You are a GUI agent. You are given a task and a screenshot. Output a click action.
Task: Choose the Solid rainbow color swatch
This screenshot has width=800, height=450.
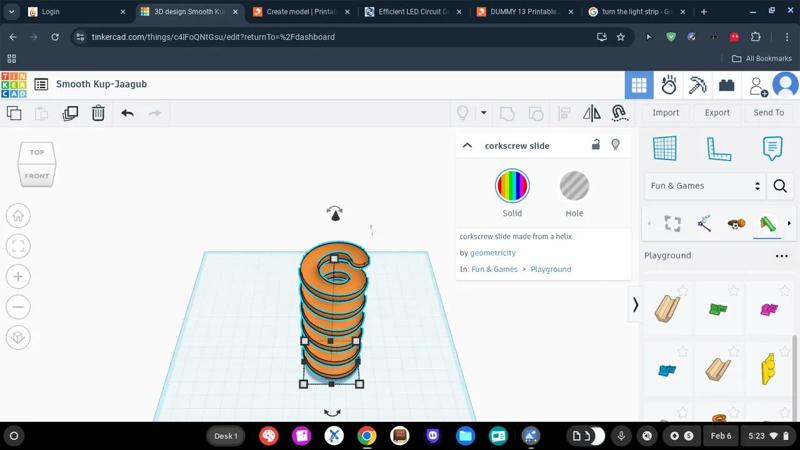click(x=512, y=186)
